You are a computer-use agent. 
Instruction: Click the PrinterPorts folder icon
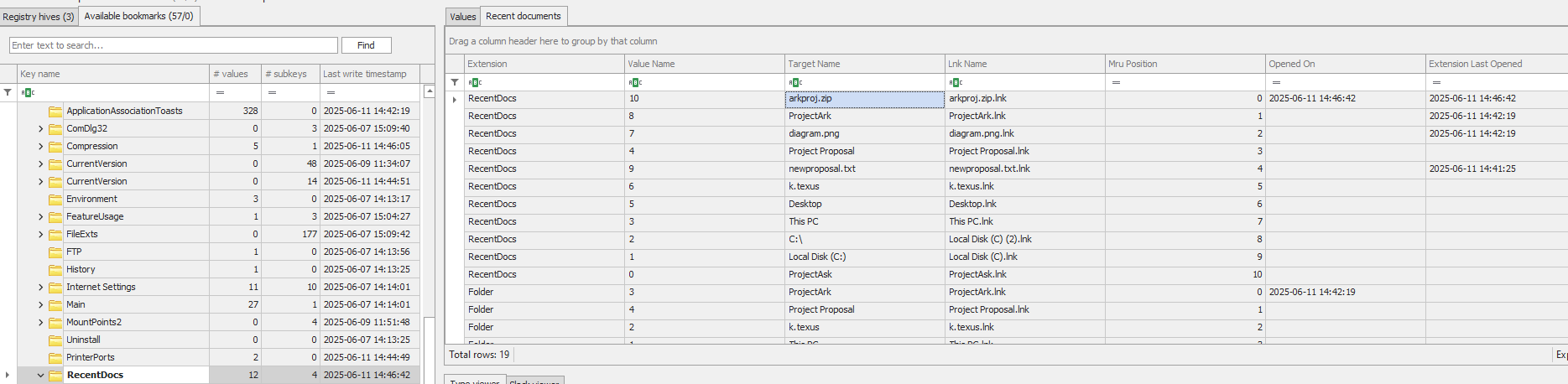(x=55, y=357)
